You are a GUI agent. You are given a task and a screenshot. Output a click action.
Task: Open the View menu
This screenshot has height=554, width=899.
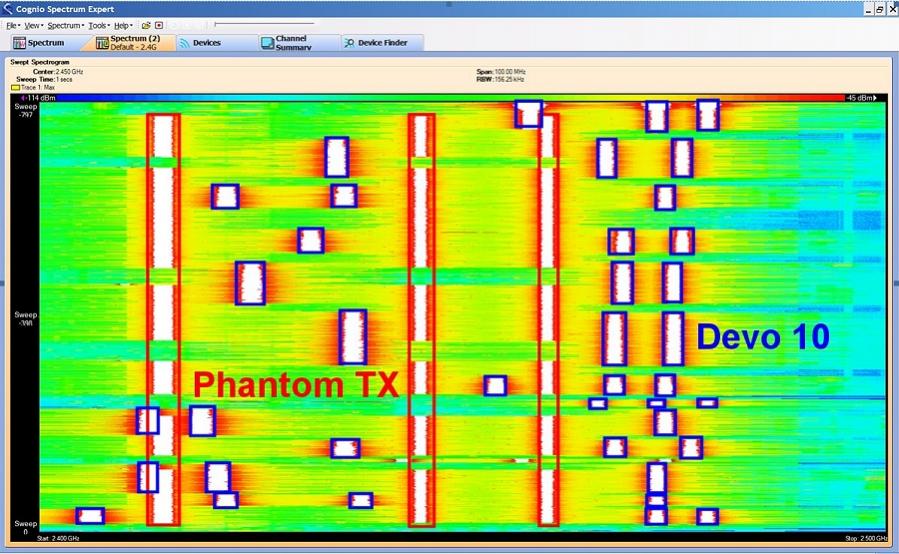pos(33,25)
